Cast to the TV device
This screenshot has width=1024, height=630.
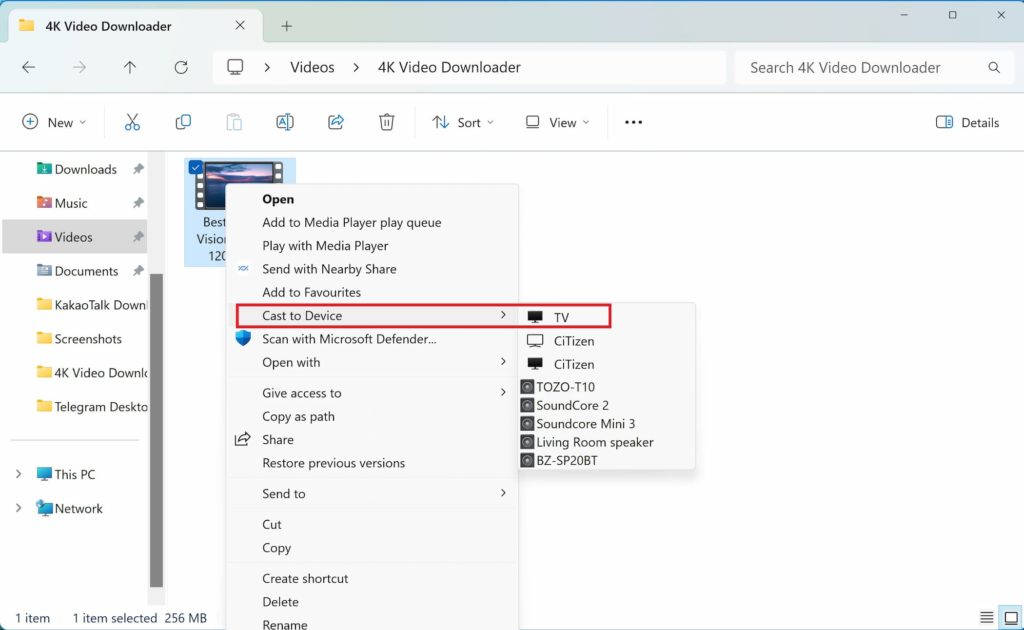606,317
